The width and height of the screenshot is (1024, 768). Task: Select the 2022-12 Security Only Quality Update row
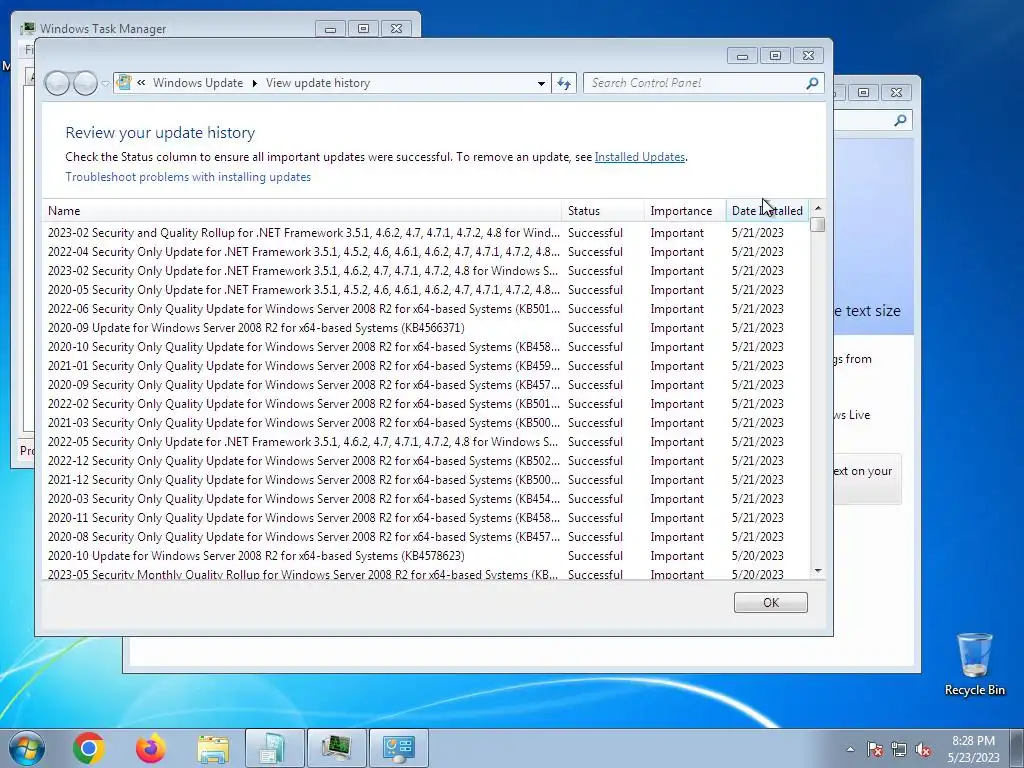(x=426, y=460)
